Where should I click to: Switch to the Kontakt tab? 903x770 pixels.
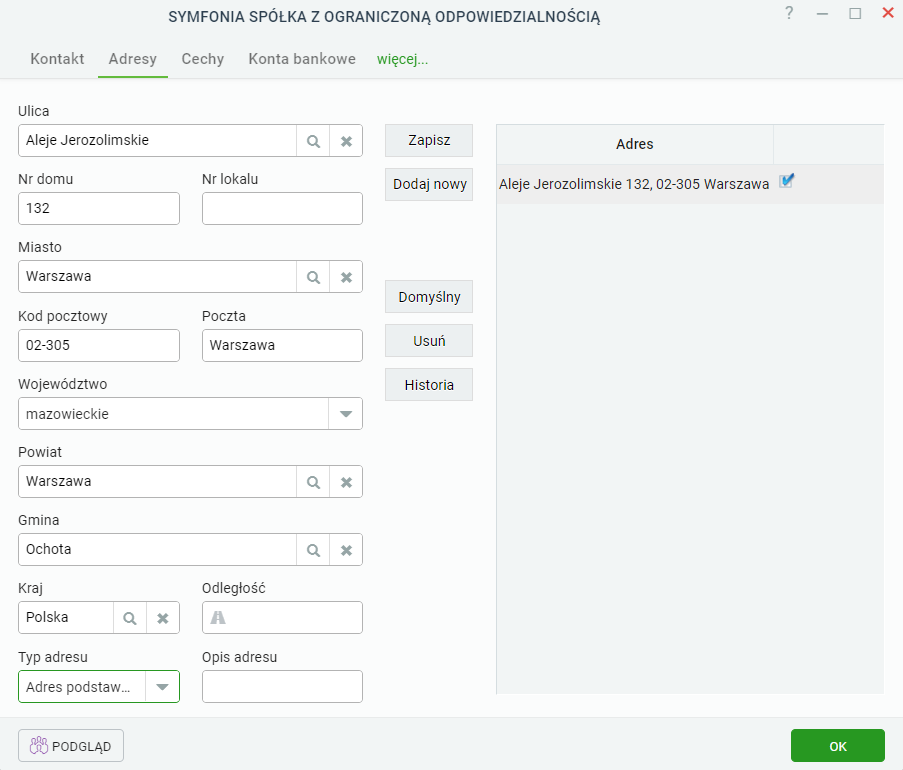(x=57, y=59)
